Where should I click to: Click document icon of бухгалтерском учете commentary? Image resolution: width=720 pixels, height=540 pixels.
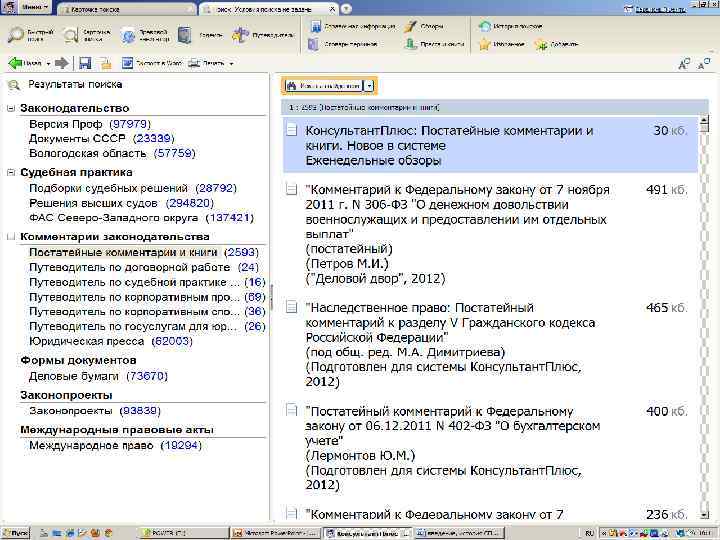(291, 410)
